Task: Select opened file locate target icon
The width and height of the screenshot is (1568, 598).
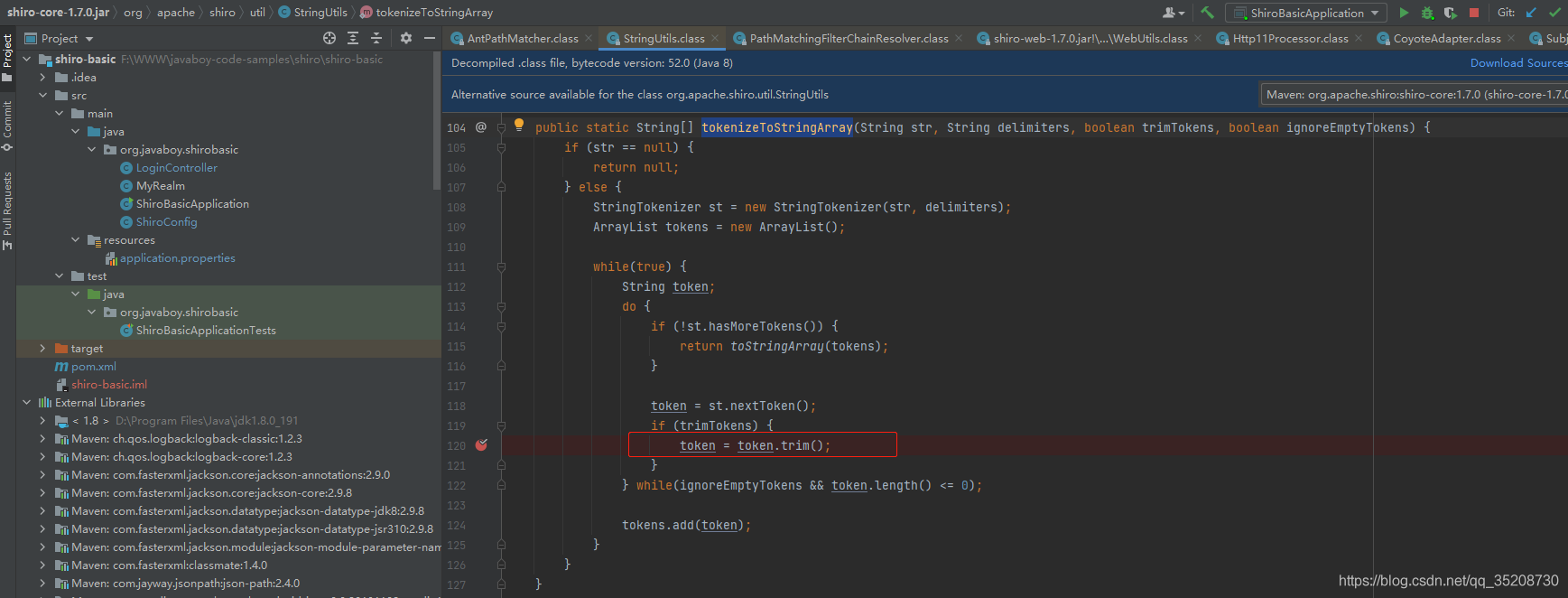Action: (x=329, y=38)
